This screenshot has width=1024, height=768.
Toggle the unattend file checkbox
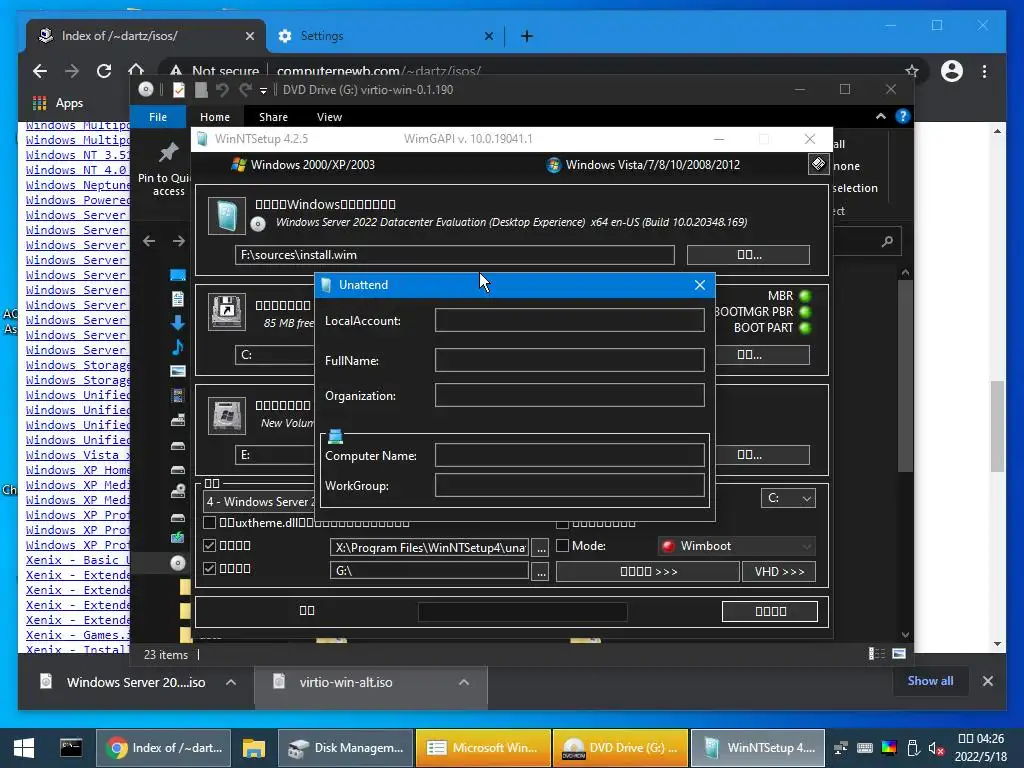coord(210,545)
